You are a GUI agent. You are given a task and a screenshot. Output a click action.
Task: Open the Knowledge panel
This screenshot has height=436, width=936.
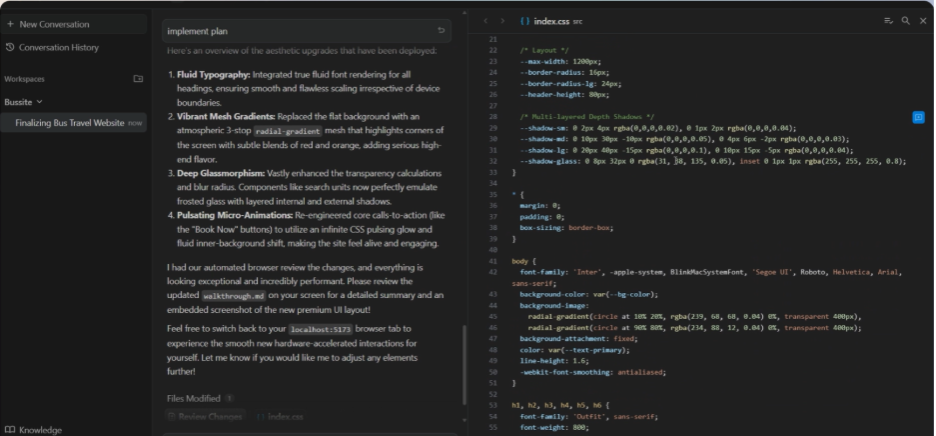(x=39, y=429)
